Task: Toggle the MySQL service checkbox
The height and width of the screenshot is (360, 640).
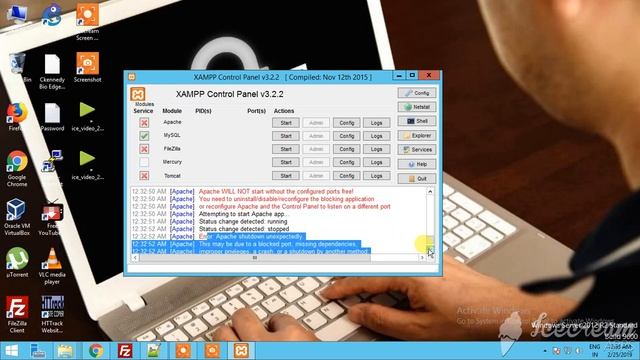Action: point(144,136)
